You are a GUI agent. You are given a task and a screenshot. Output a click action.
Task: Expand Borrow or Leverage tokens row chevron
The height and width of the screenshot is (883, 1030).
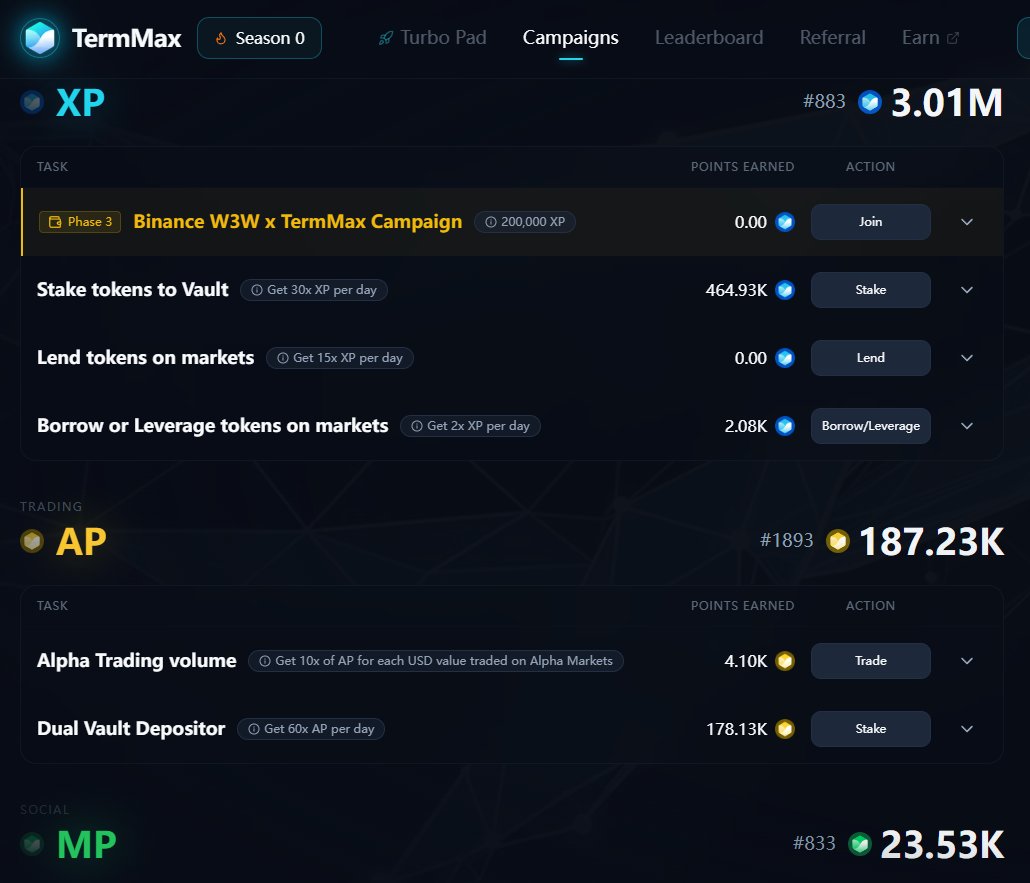967,426
